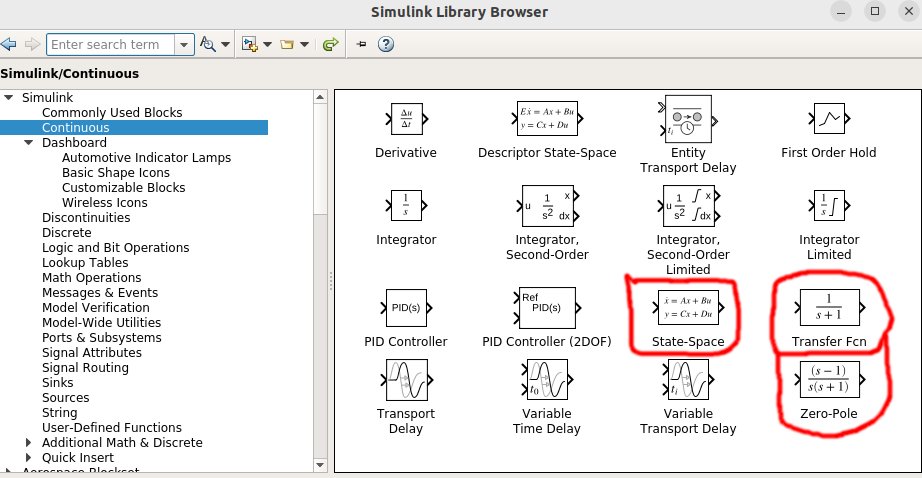This screenshot has width=922, height=478.
Task: Select Model Verification library
Action: tap(95, 307)
